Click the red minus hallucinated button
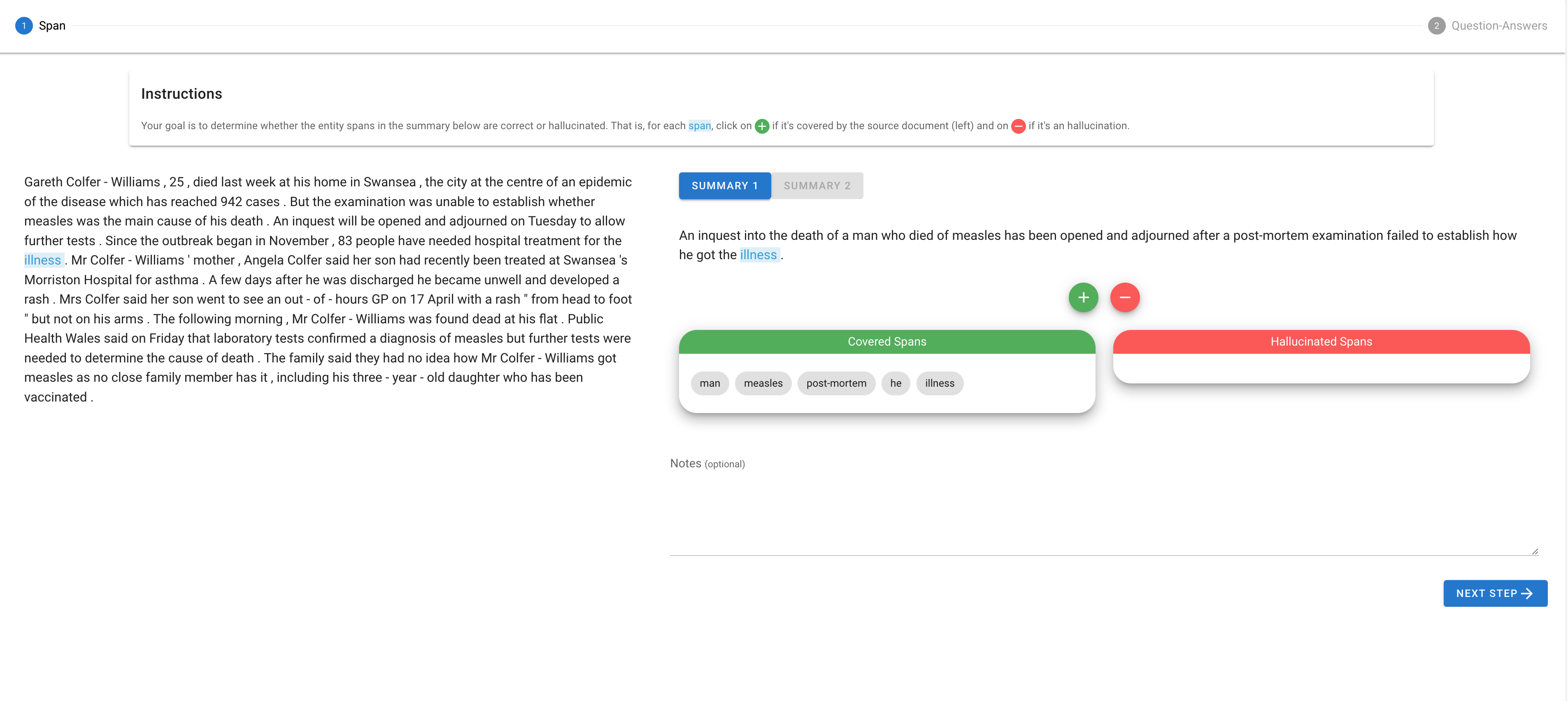Image resolution: width=1568 pixels, height=701 pixels. tap(1124, 297)
